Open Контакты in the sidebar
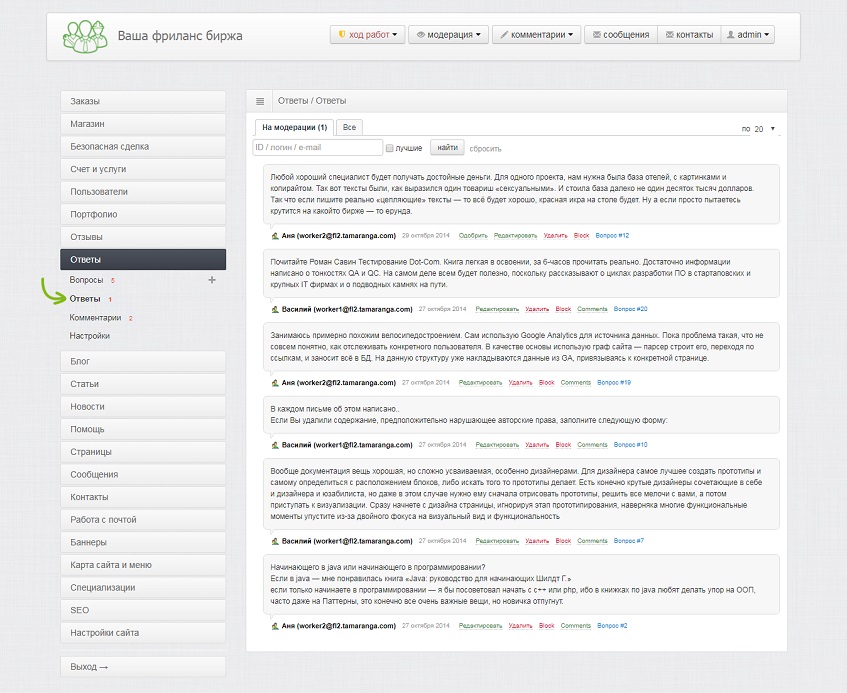This screenshot has width=847, height=693. coord(143,497)
